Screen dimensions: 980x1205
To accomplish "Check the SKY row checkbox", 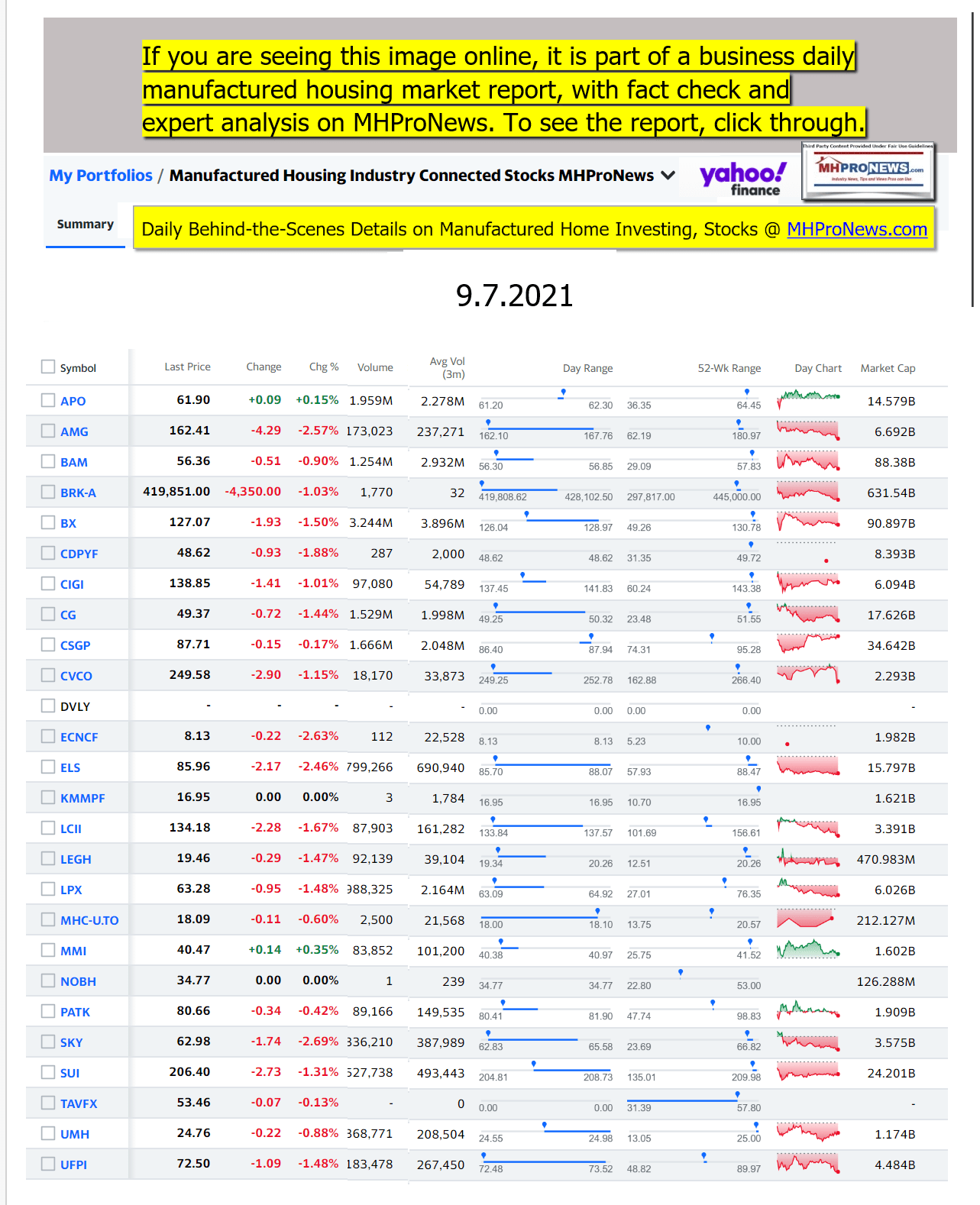I will click(48, 1042).
